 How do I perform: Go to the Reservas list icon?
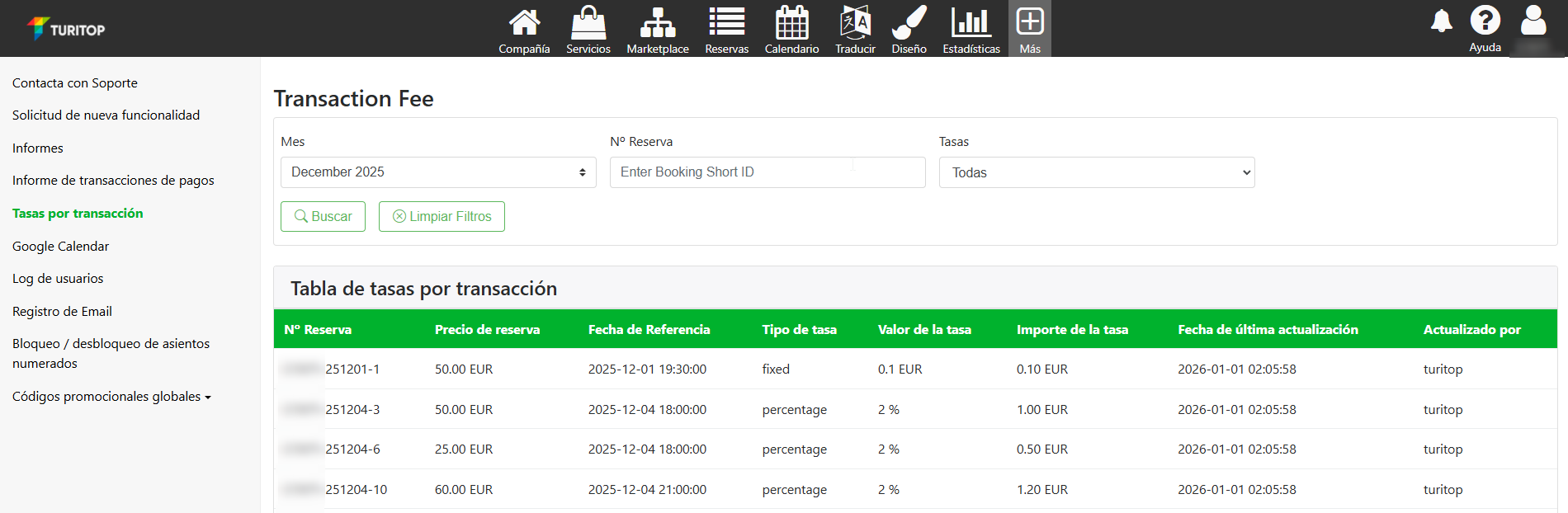click(726, 23)
